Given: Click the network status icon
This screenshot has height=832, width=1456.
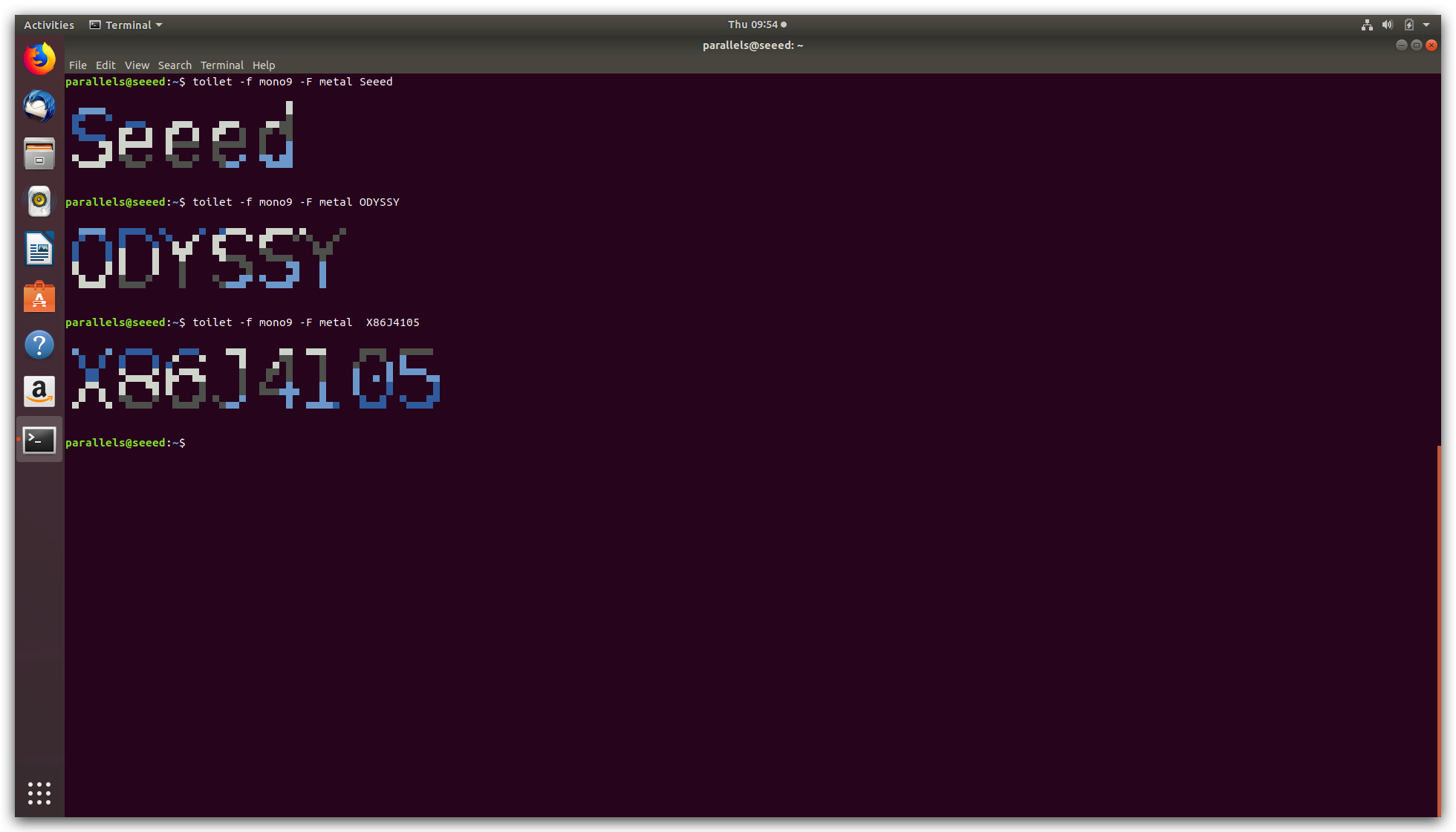Looking at the screenshot, I should 1367,25.
